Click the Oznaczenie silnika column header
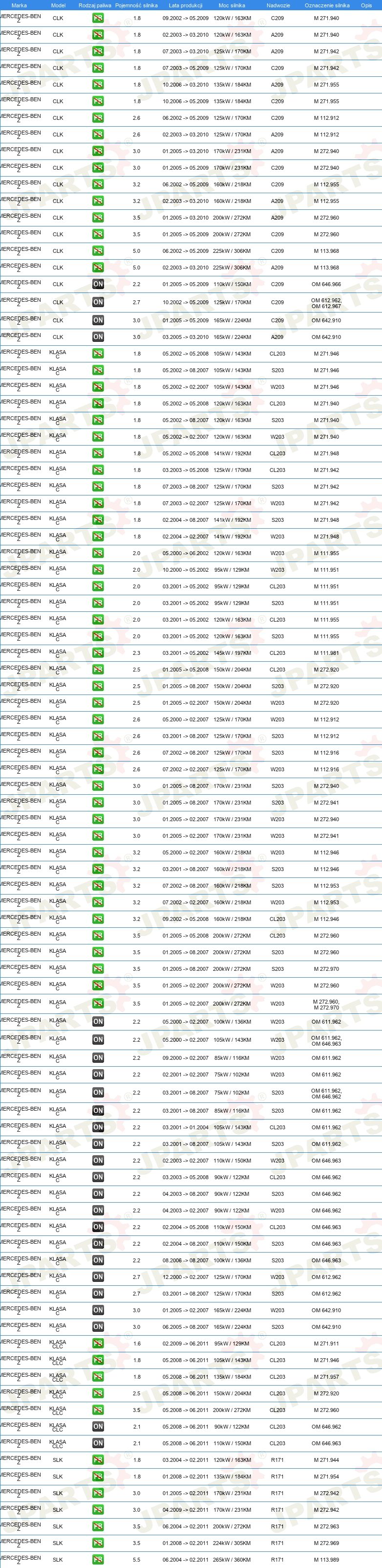This screenshot has height=1568, width=382. (x=327, y=5)
